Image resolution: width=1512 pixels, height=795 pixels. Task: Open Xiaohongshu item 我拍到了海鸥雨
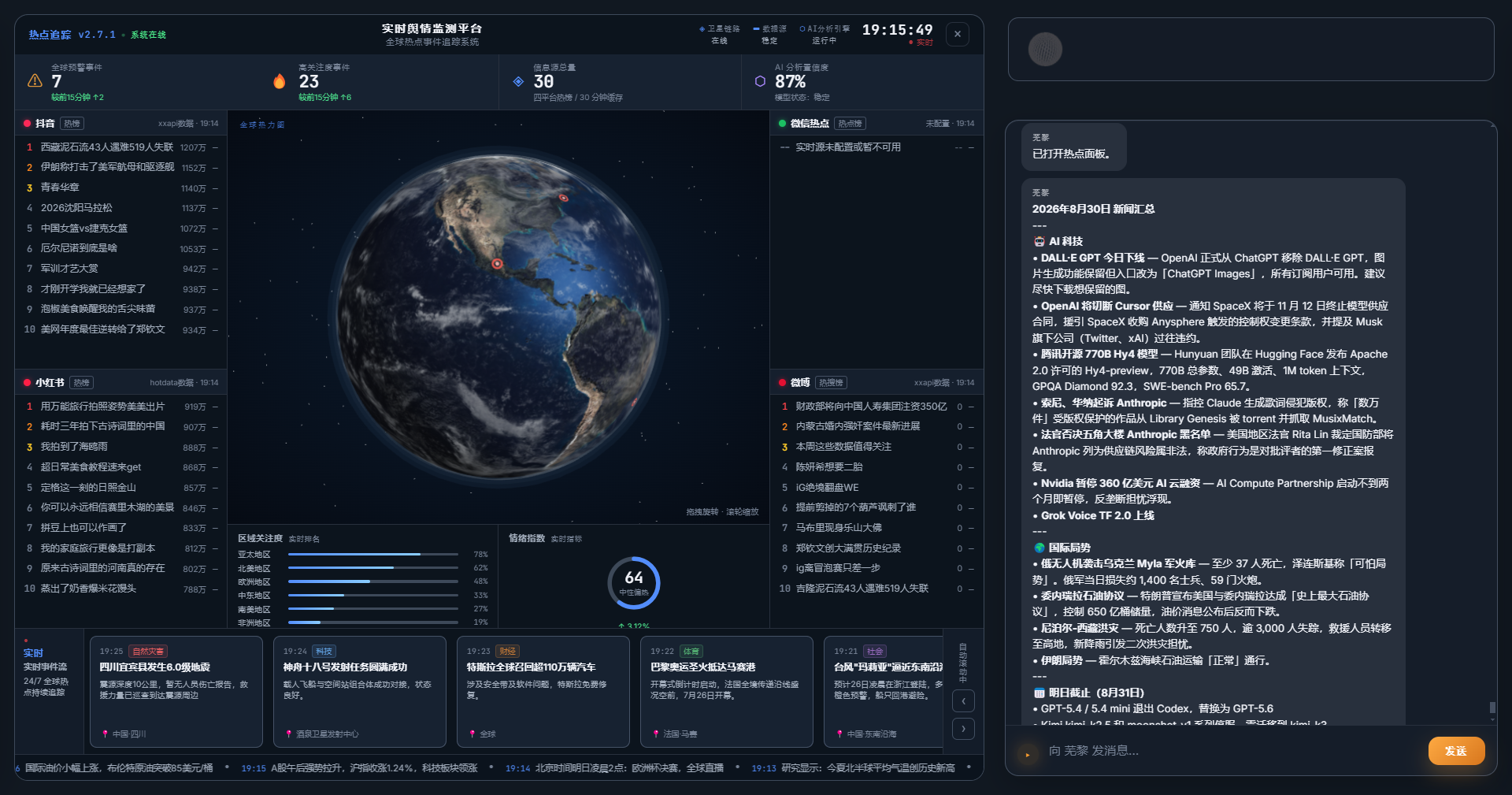coord(120,447)
